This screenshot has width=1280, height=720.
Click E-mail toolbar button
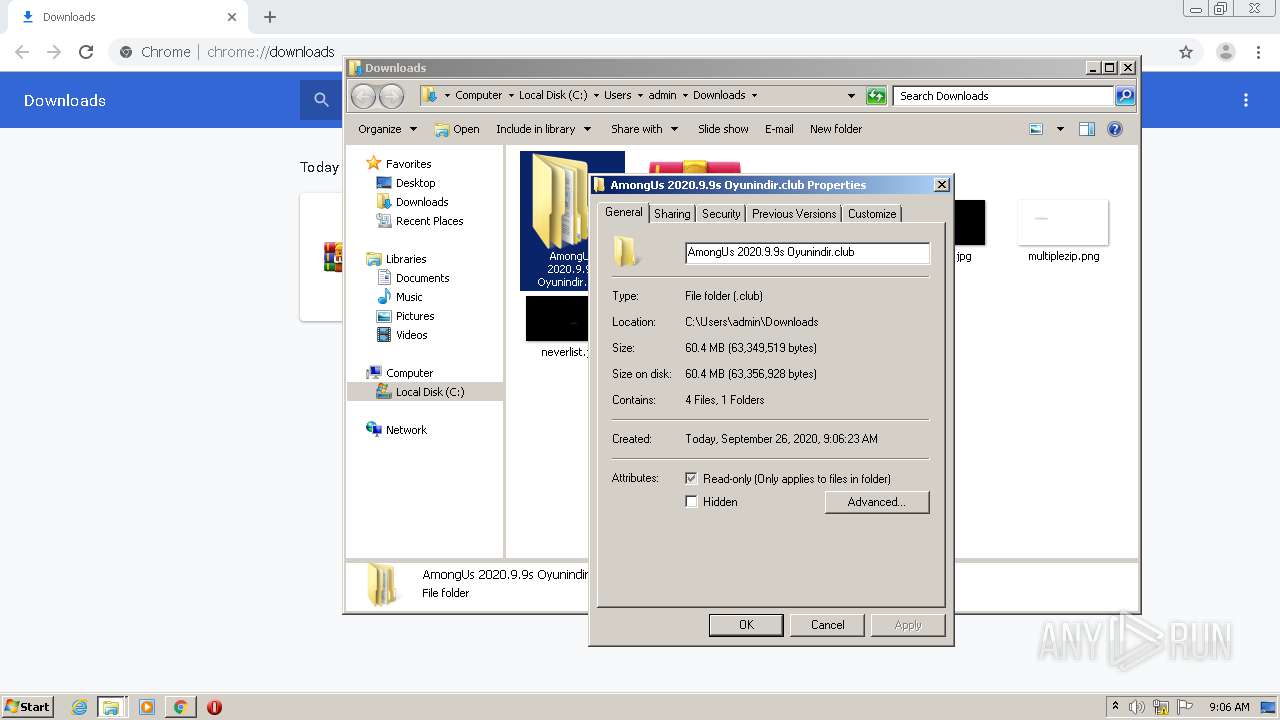pyautogui.click(x=779, y=129)
